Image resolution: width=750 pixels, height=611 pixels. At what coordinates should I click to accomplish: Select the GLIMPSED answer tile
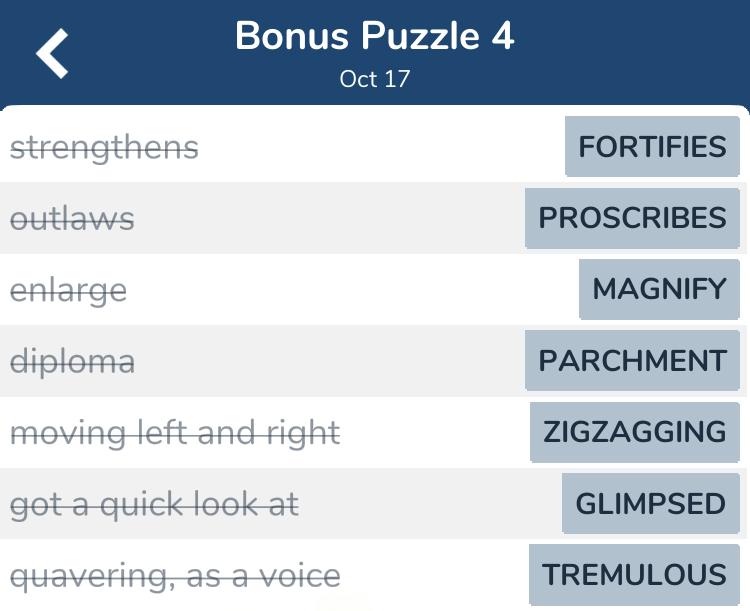(x=651, y=503)
